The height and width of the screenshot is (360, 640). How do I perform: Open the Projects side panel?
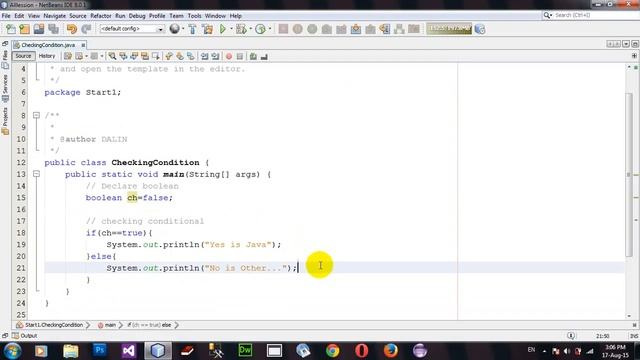point(5,121)
